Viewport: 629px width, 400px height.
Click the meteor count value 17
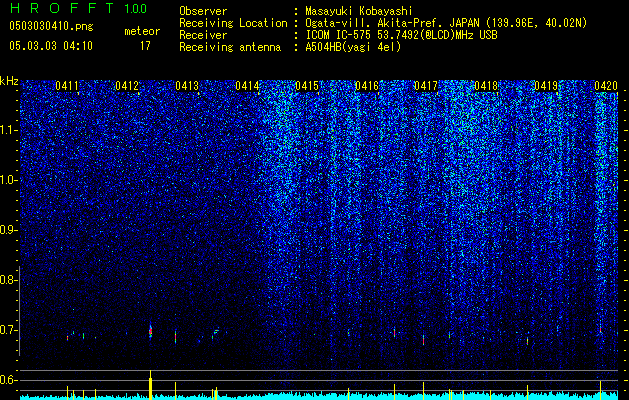click(145, 46)
